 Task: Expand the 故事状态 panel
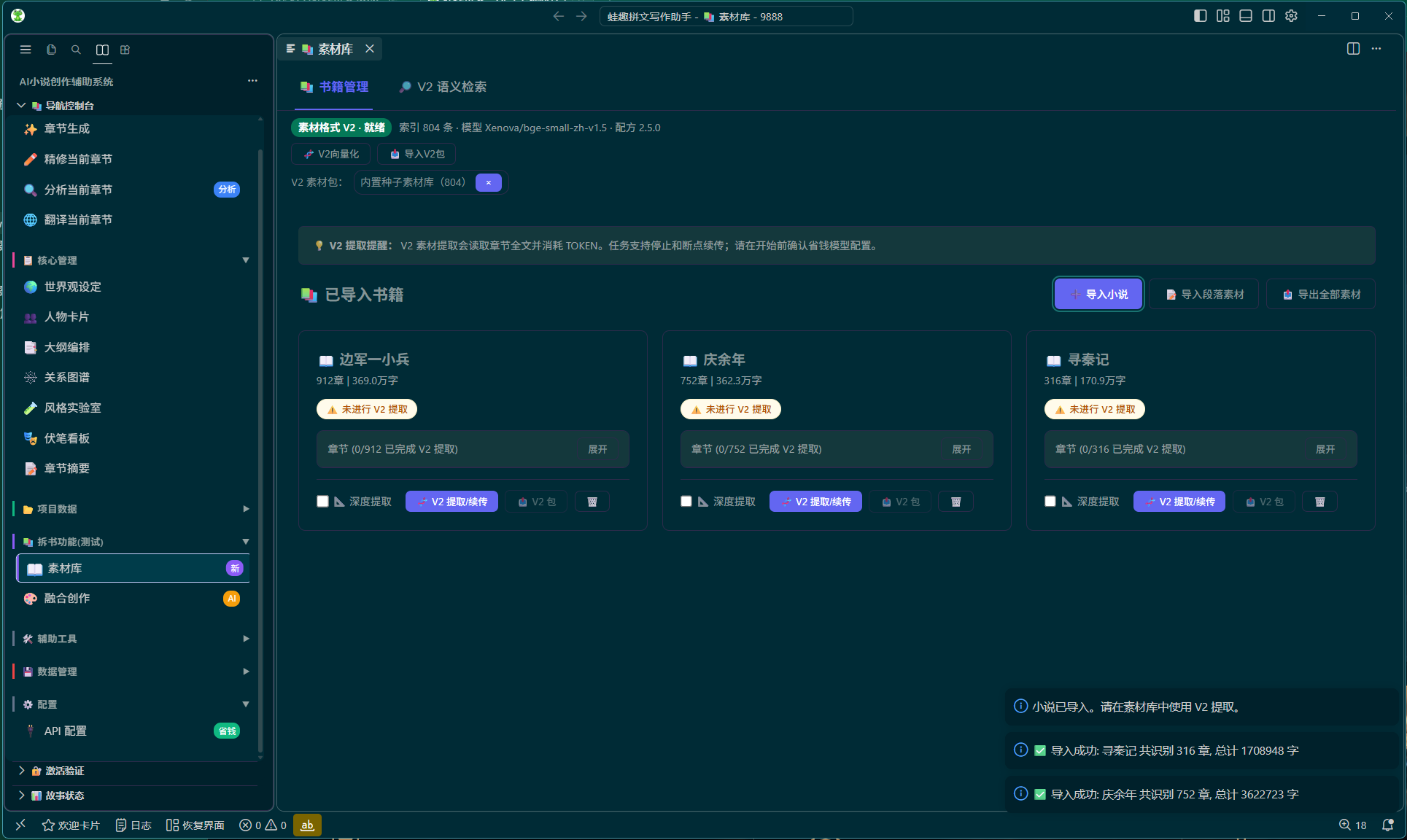(136, 796)
